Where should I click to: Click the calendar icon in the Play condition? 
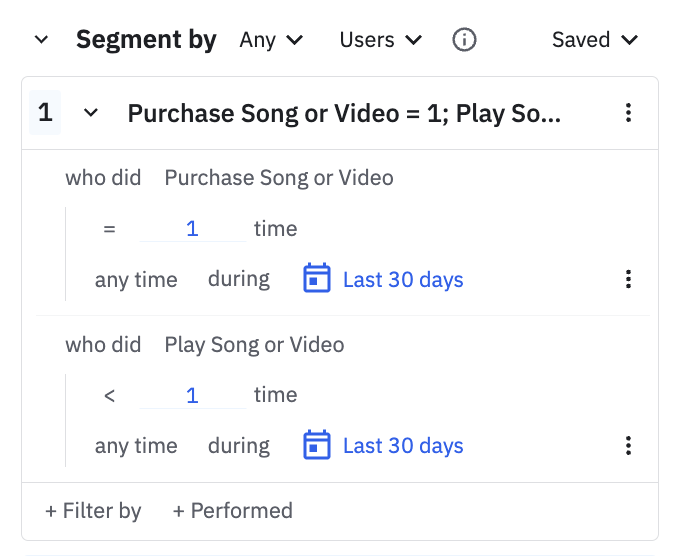317,446
